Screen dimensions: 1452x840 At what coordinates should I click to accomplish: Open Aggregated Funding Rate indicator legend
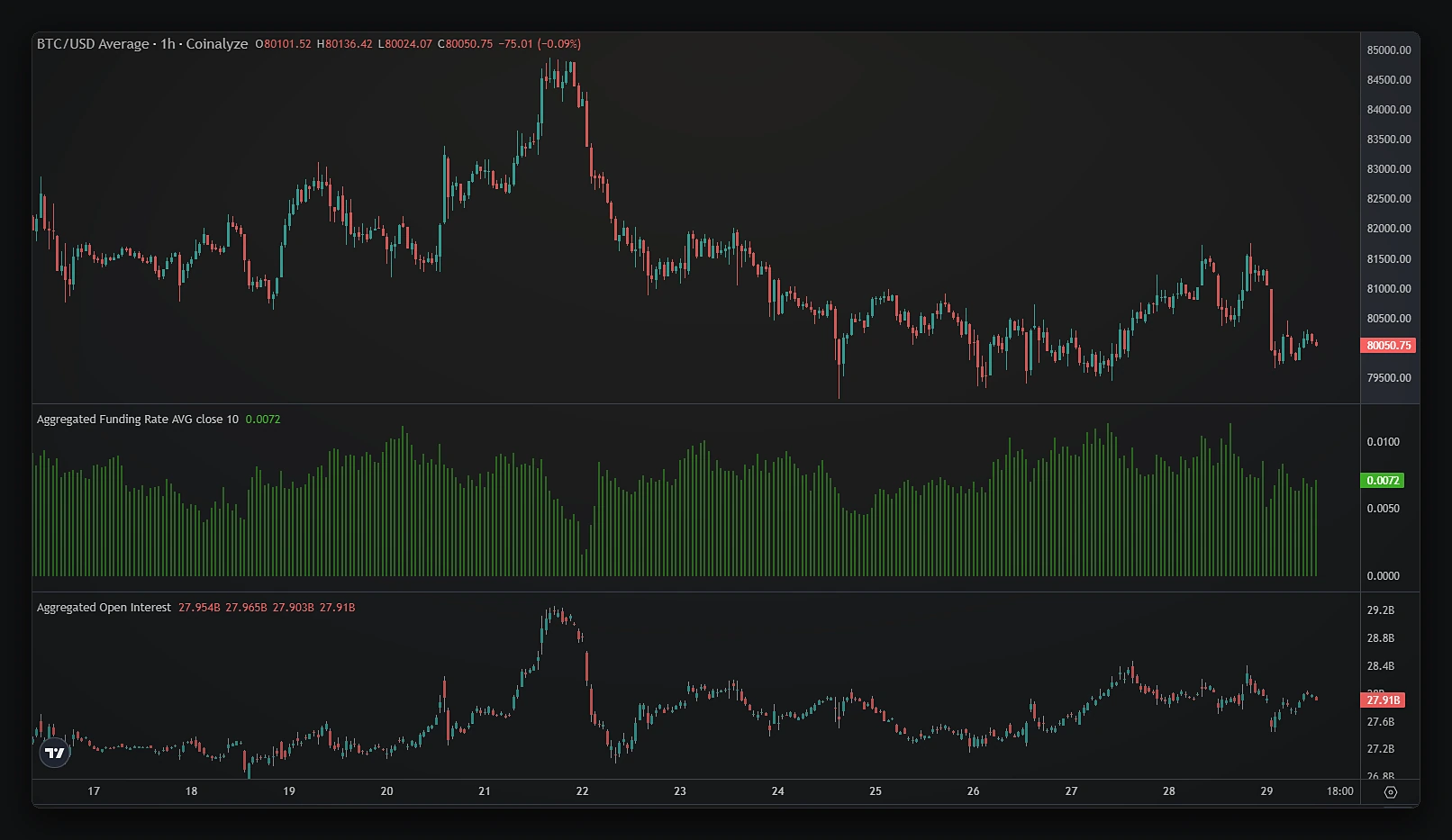click(x=138, y=420)
